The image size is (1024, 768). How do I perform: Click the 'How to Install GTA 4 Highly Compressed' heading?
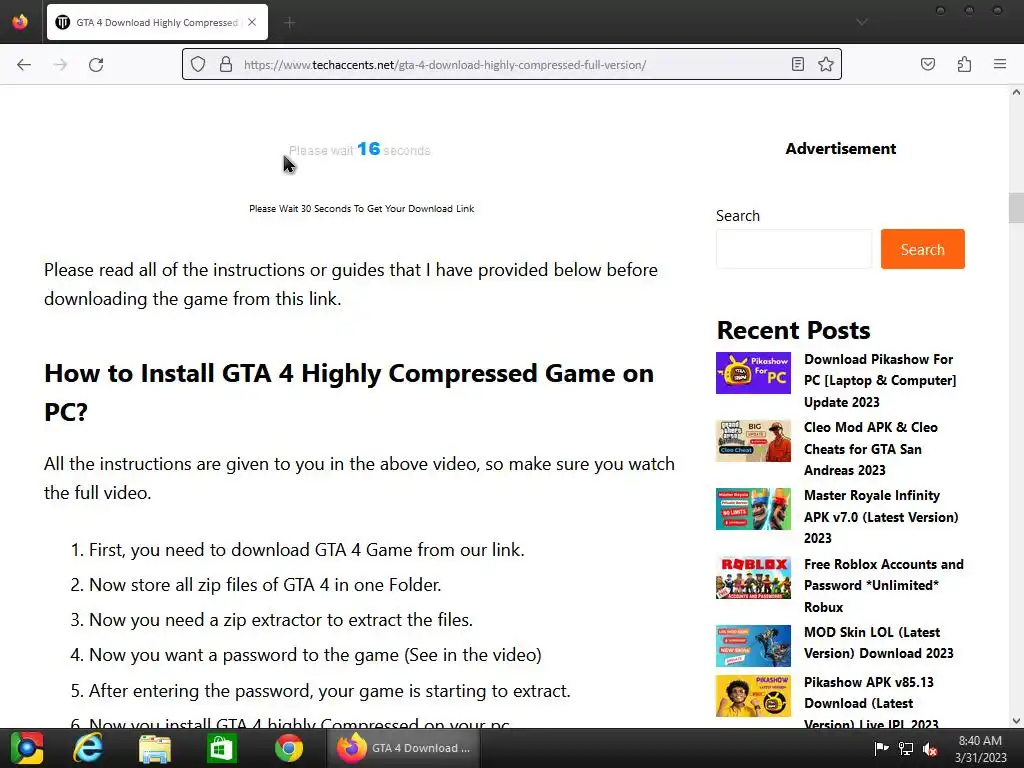[349, 392]
